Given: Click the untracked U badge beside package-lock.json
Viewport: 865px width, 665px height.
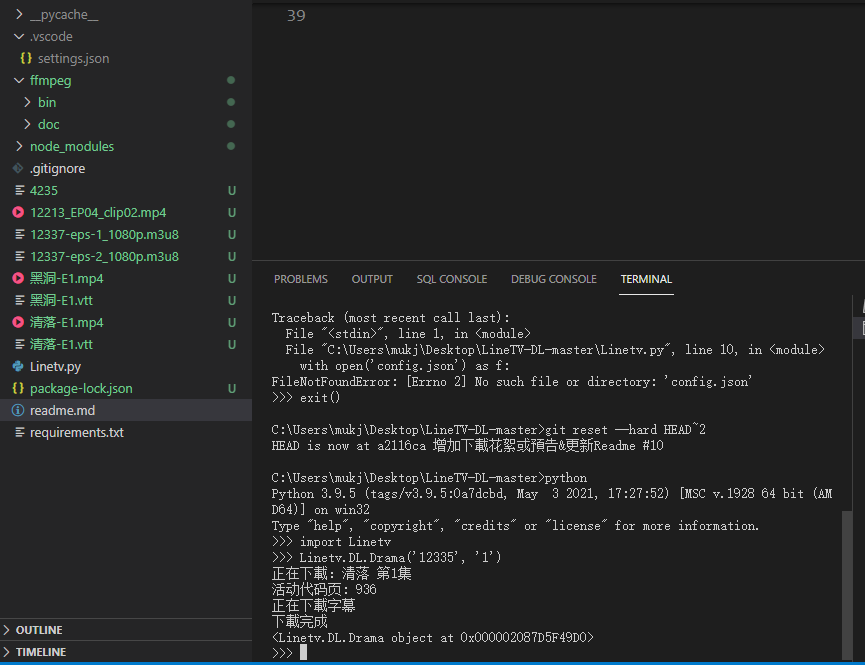Looking at the screenshot, I should 232,389.
